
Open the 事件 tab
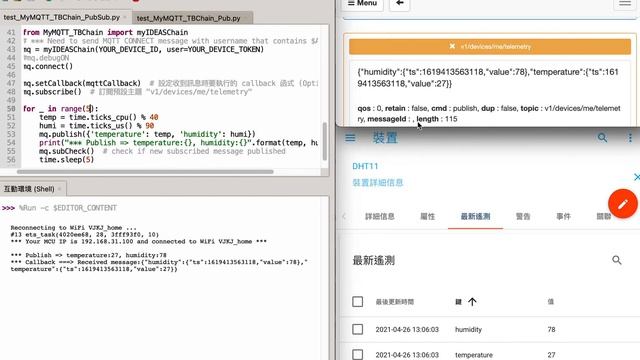tap(563, 216)
